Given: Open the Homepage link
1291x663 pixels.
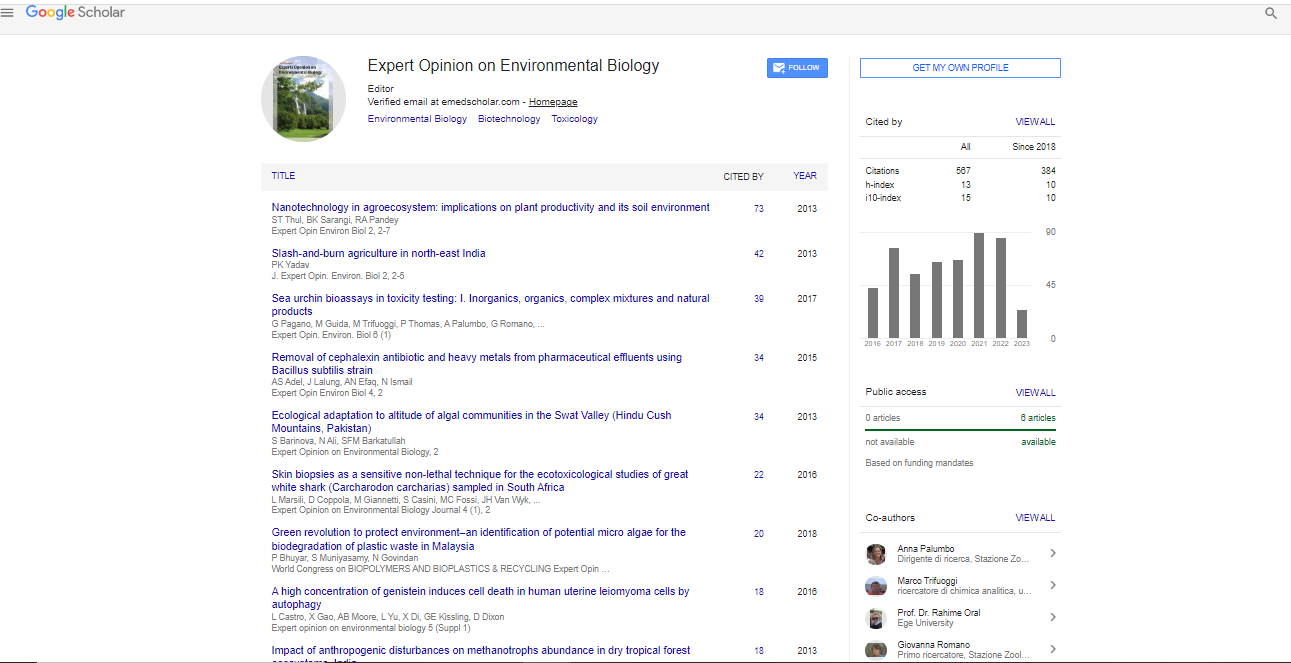Looking at the screenshot, I should pyautogui.click(x=553, y=102).
